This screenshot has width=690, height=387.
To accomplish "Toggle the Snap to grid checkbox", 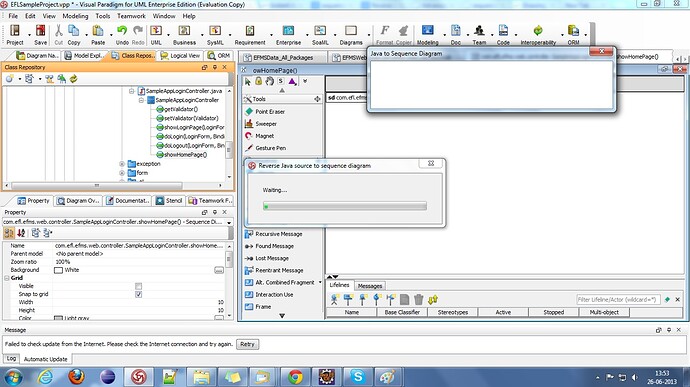I will coord(139,294).
